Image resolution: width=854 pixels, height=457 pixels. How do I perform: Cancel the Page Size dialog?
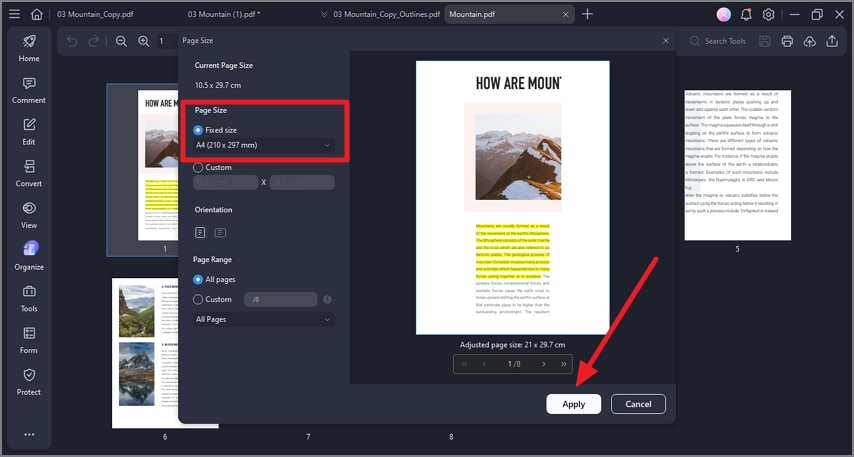point(638,404)
